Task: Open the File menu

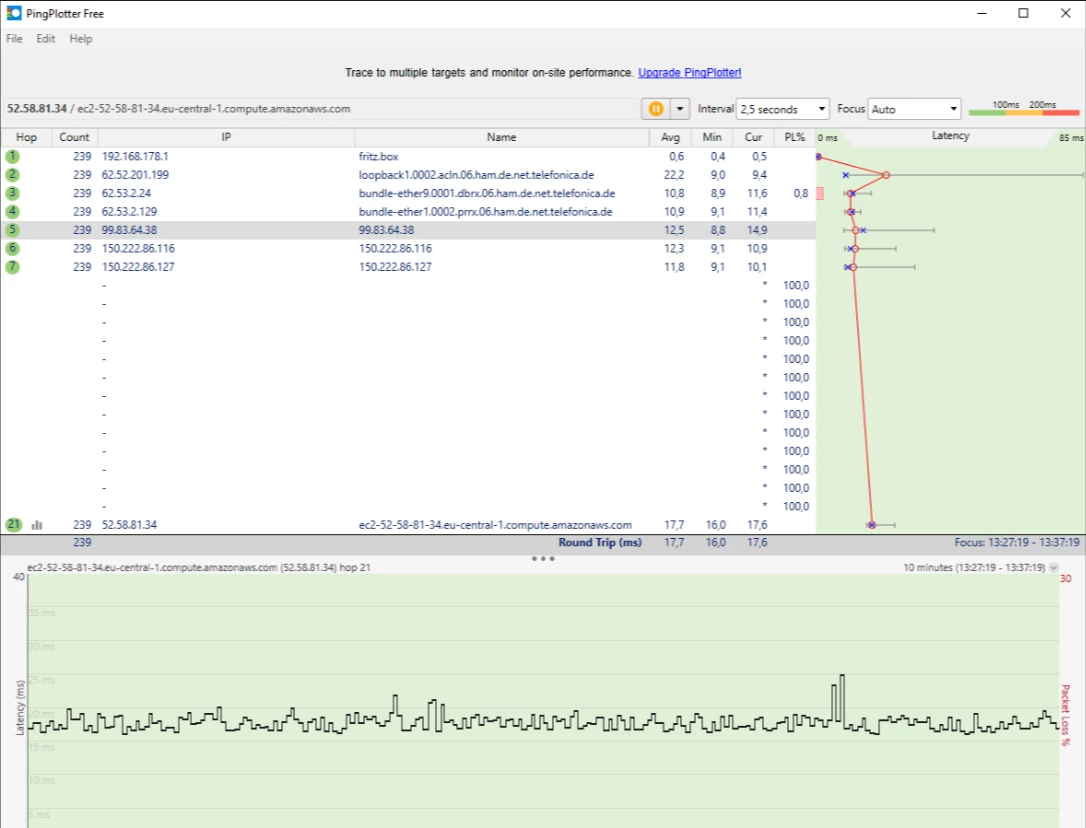Action: click(14, 39)
